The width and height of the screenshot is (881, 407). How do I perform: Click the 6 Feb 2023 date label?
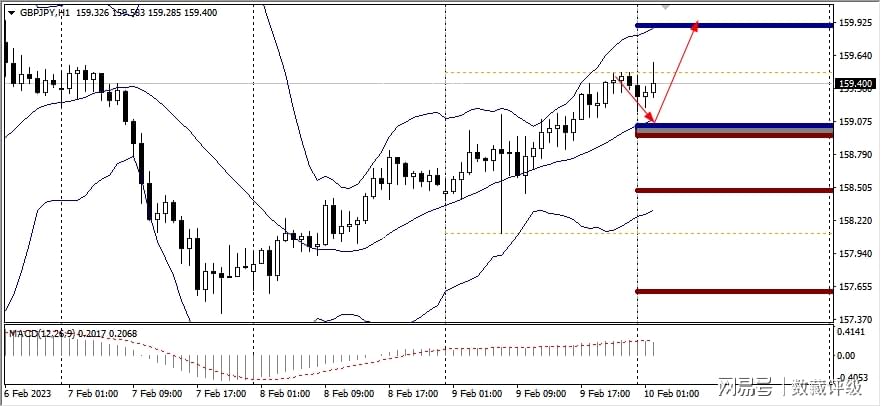(27, 392)
